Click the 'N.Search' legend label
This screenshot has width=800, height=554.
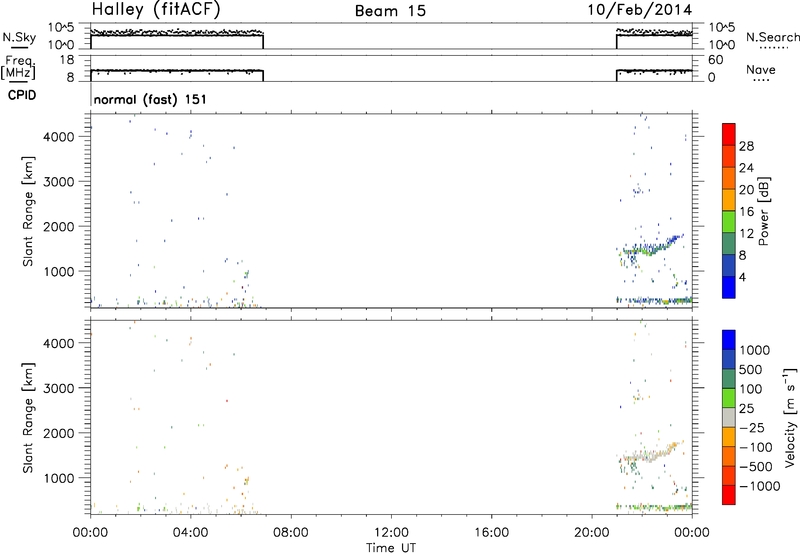coord(773,37)
